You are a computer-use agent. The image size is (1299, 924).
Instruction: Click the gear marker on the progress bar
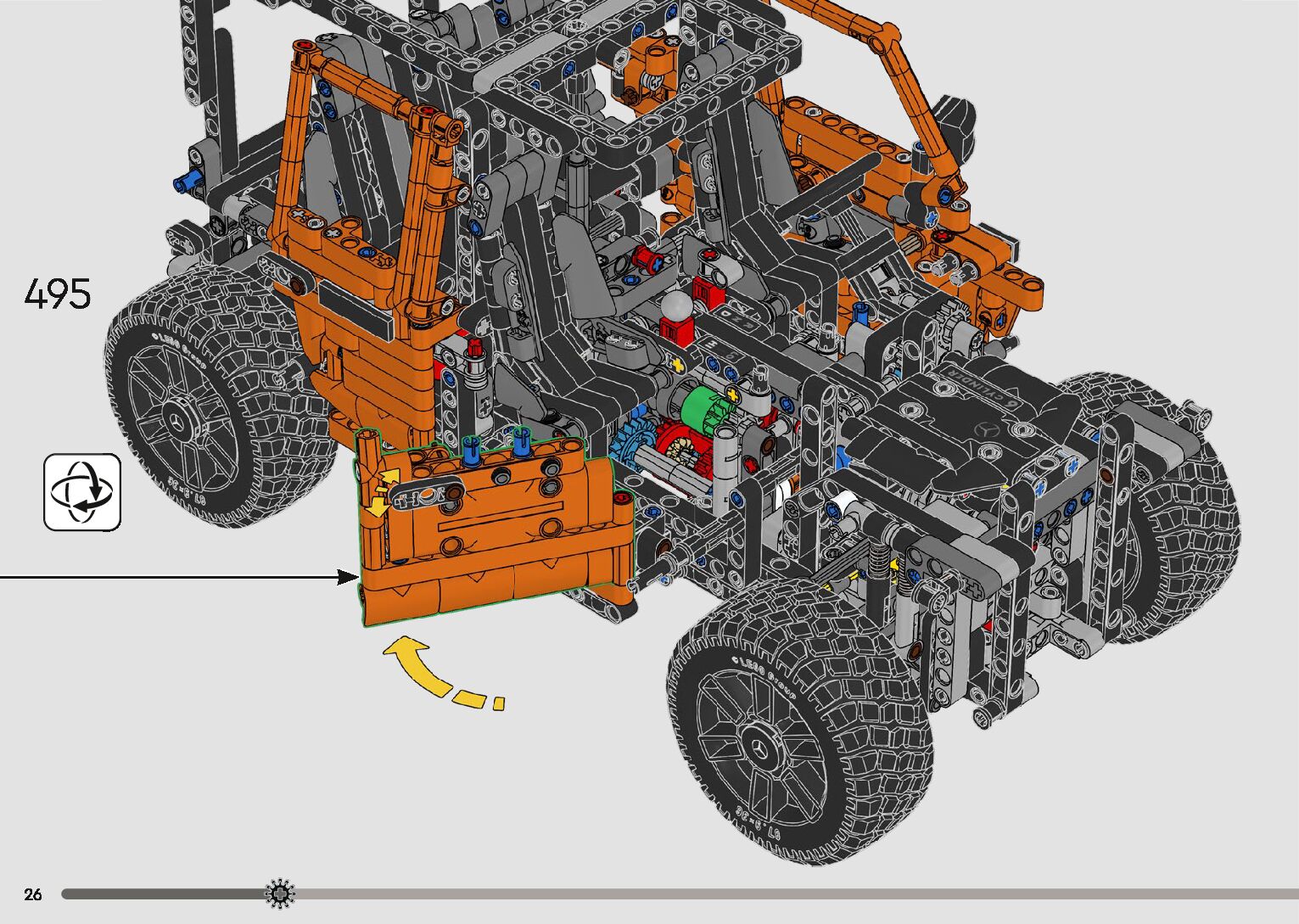coord(280,893)
